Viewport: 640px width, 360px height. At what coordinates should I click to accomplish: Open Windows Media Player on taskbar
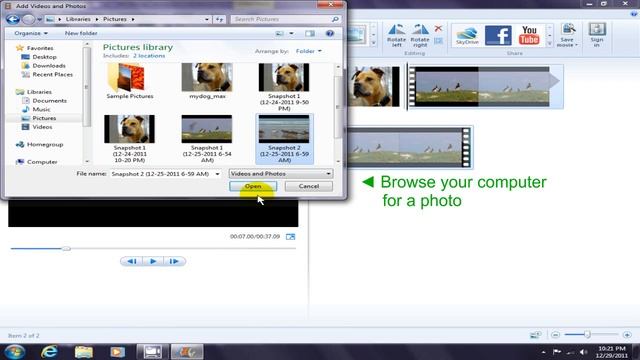click(118, 351)
